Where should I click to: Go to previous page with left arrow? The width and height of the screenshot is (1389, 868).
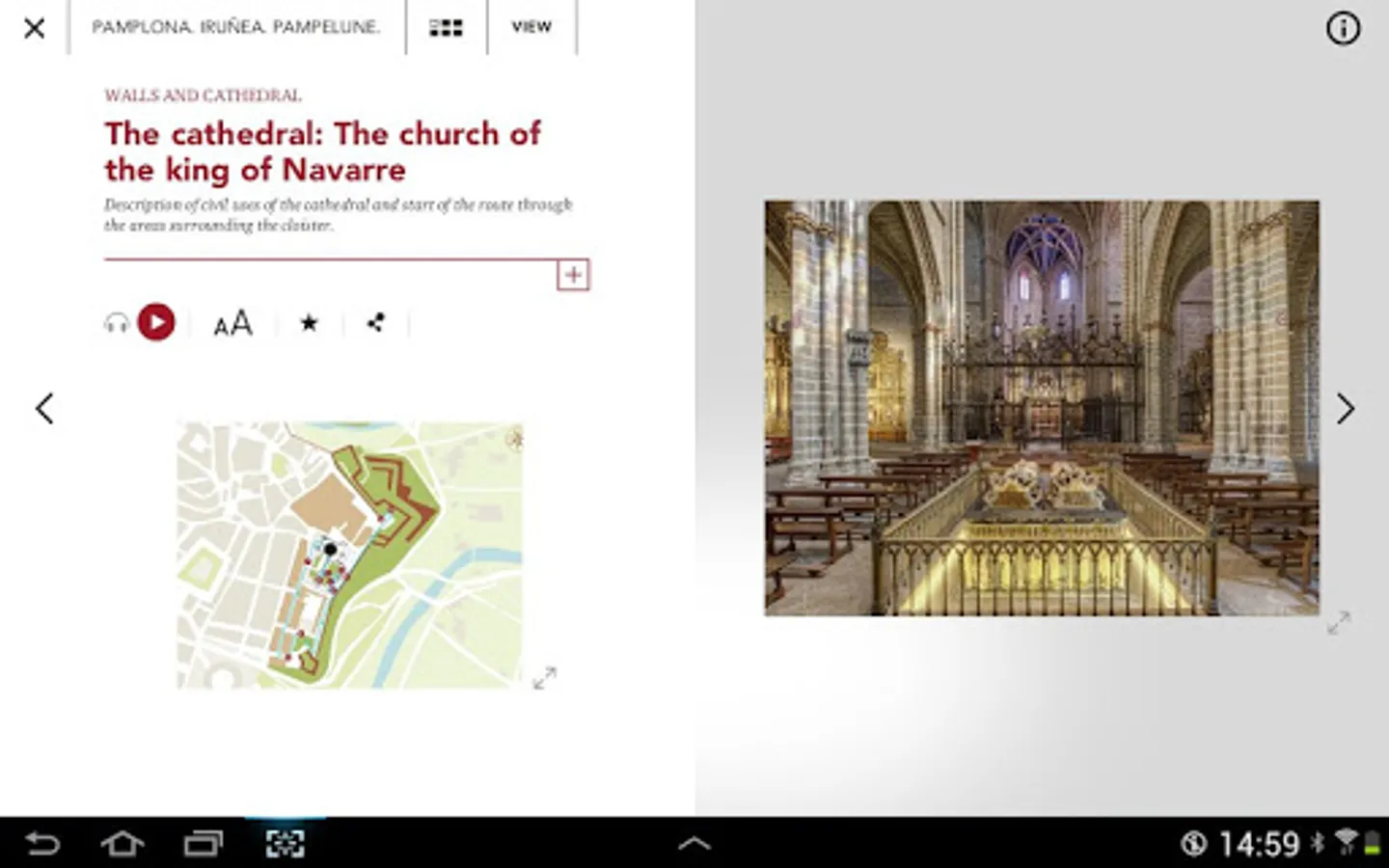pyautogui.click(x=44, y=408)
